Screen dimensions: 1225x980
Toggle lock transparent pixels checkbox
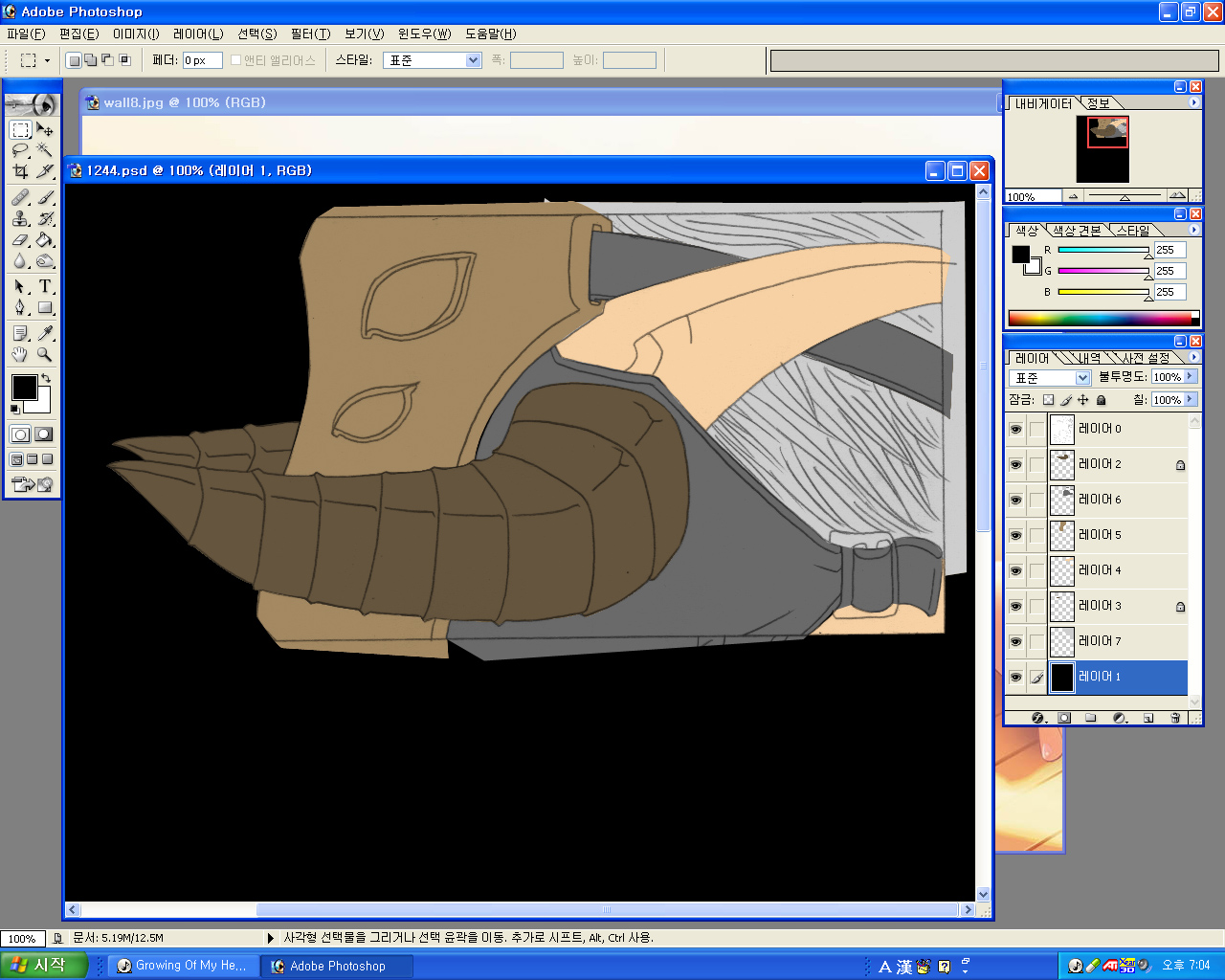[1048, 400]
